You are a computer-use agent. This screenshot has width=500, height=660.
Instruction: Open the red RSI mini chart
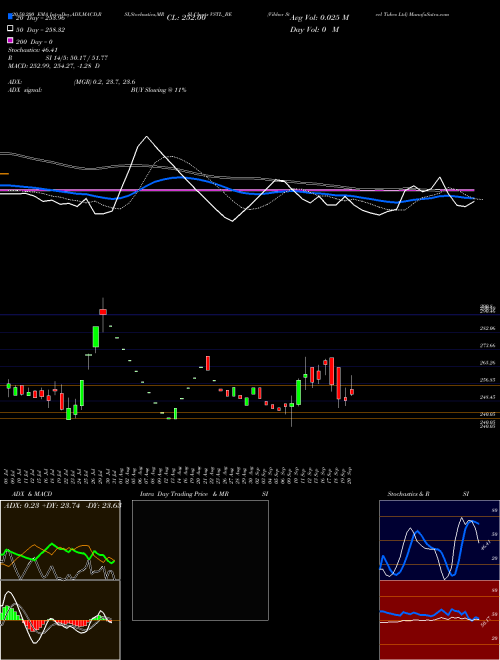[x=439, y=620]
